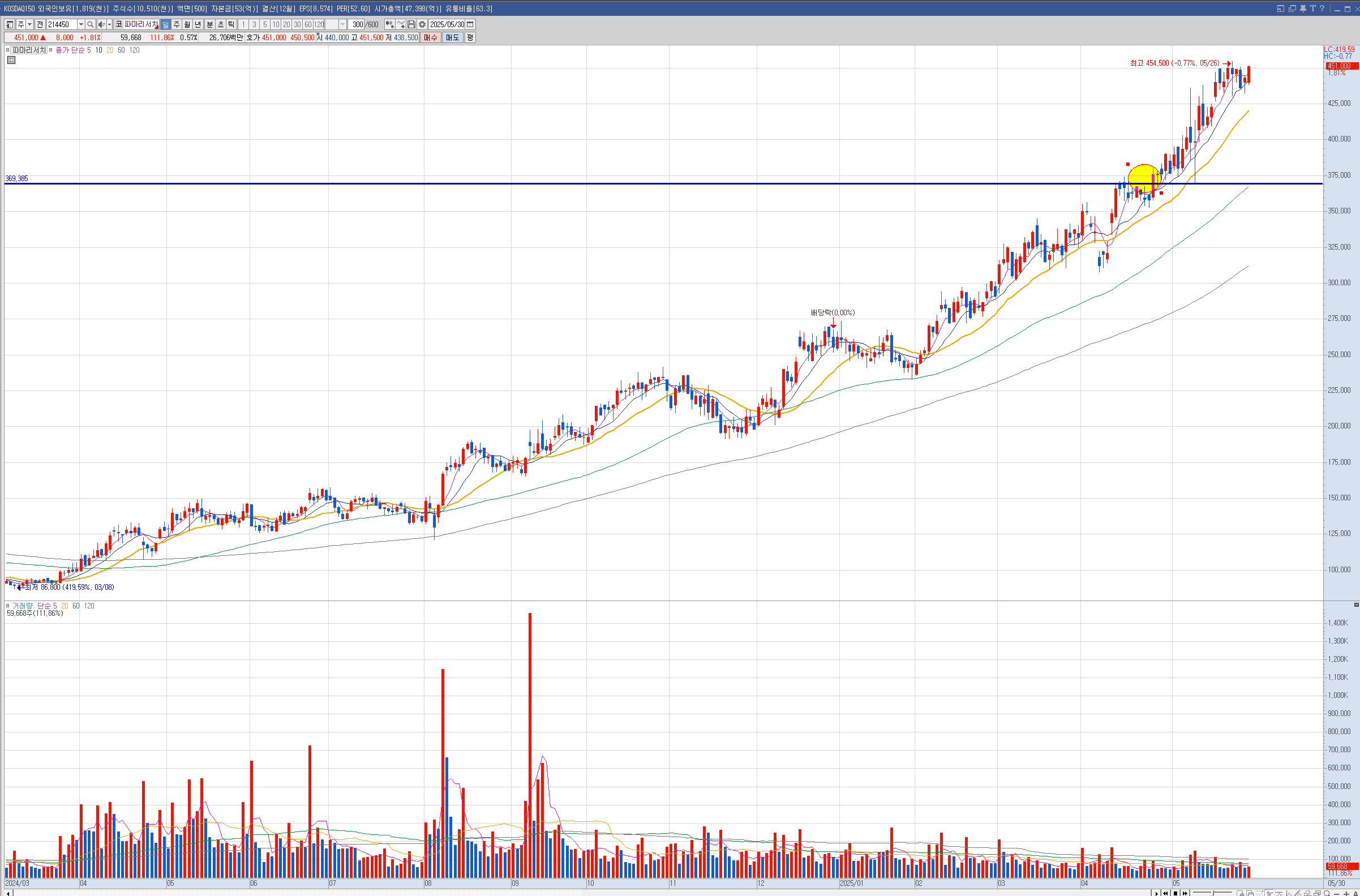Toggle the 일 daily period button
1360x896 pixels.
pyautogui.click(x=165, y=24)
